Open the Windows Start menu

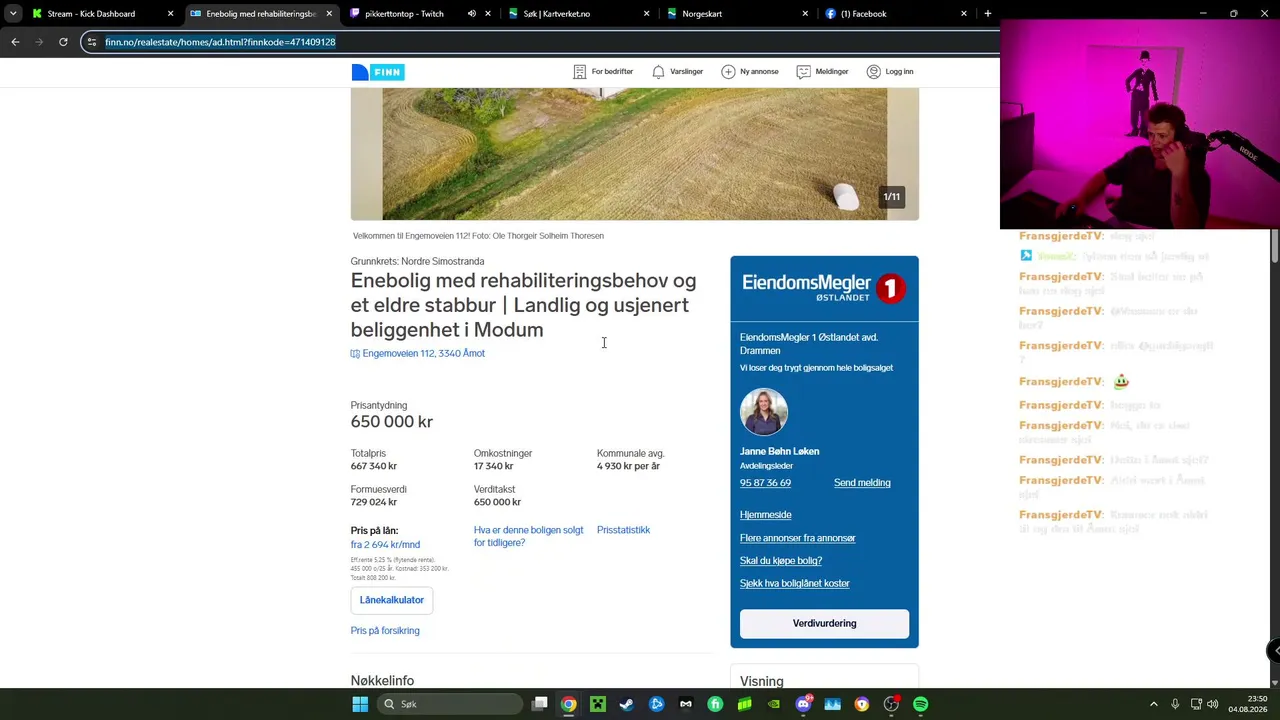point(360,704)
